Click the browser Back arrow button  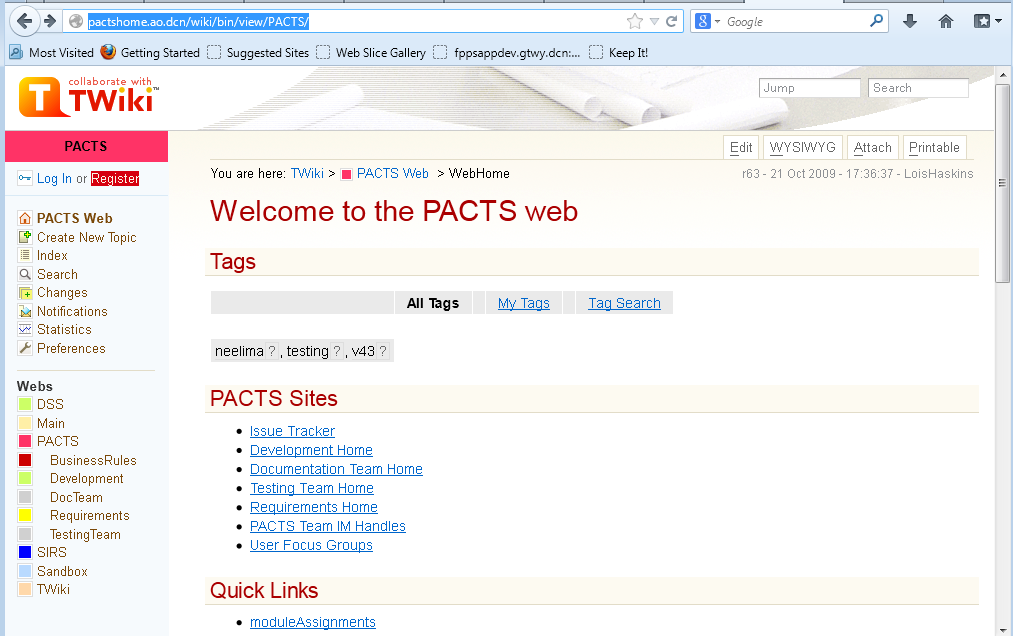[24, 21]
